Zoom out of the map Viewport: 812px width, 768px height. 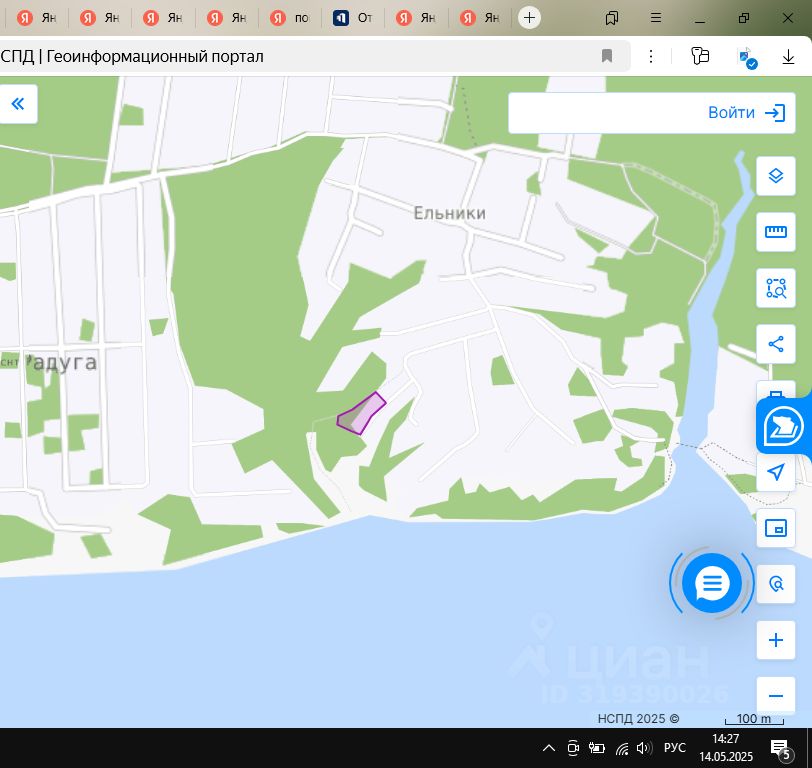[x=775, y=695]
